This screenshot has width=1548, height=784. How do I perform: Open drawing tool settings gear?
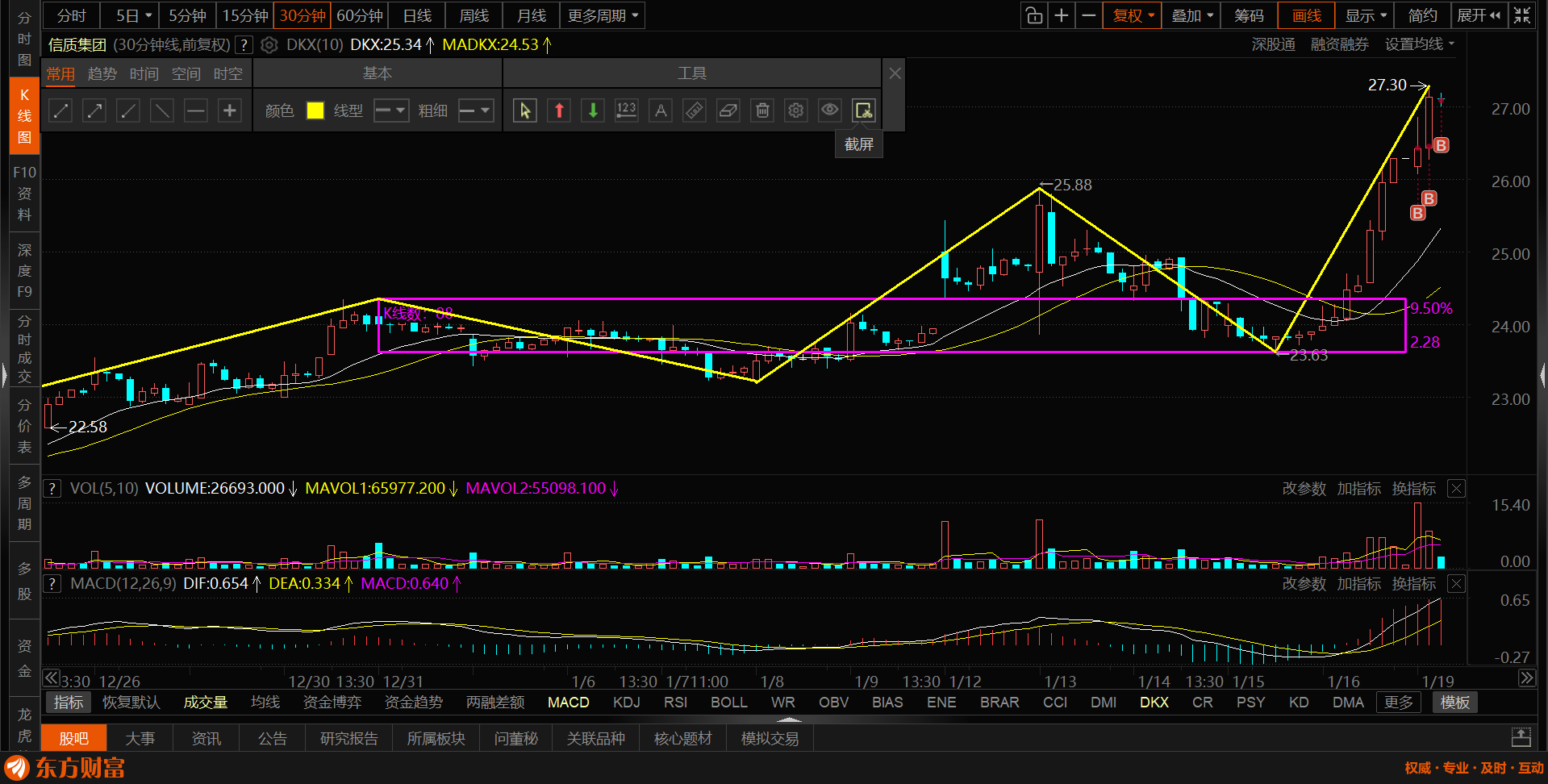tap(796, 111)
